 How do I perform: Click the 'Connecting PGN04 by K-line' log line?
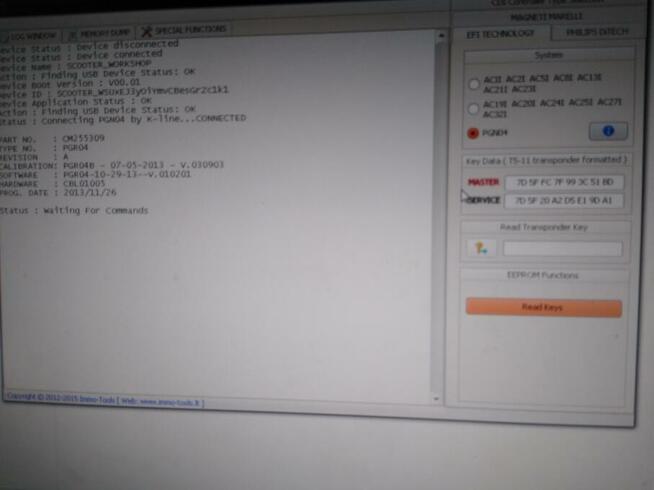click(123, 120)
